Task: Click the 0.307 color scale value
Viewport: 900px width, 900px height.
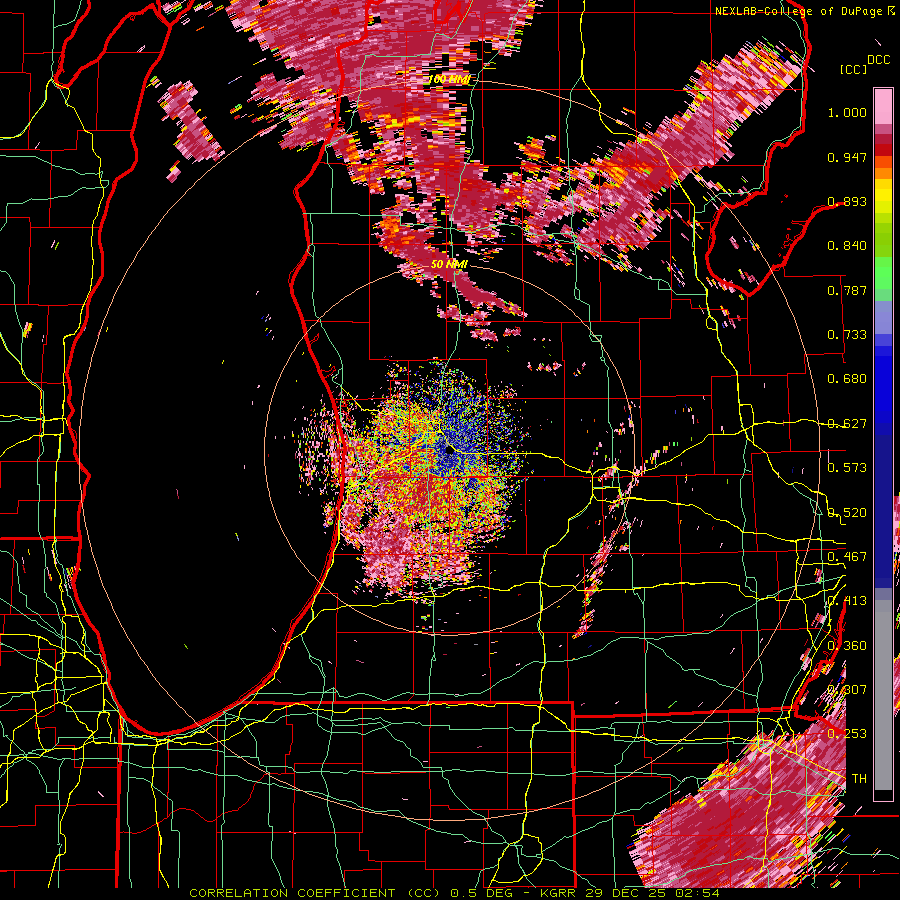Action: coord(847,690)
